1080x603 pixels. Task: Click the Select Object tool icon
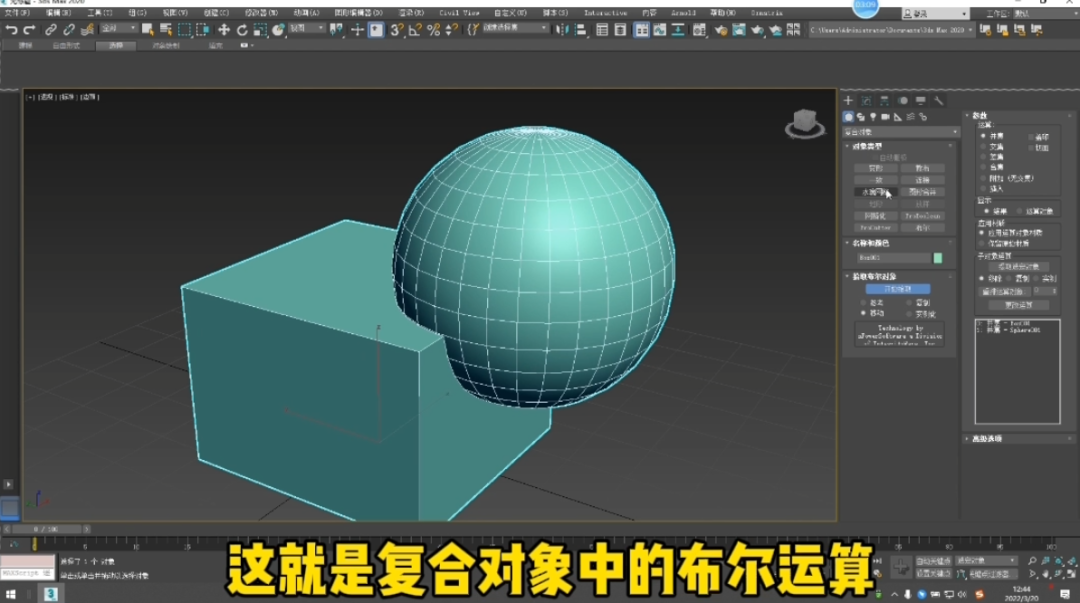tap(147, 30)
